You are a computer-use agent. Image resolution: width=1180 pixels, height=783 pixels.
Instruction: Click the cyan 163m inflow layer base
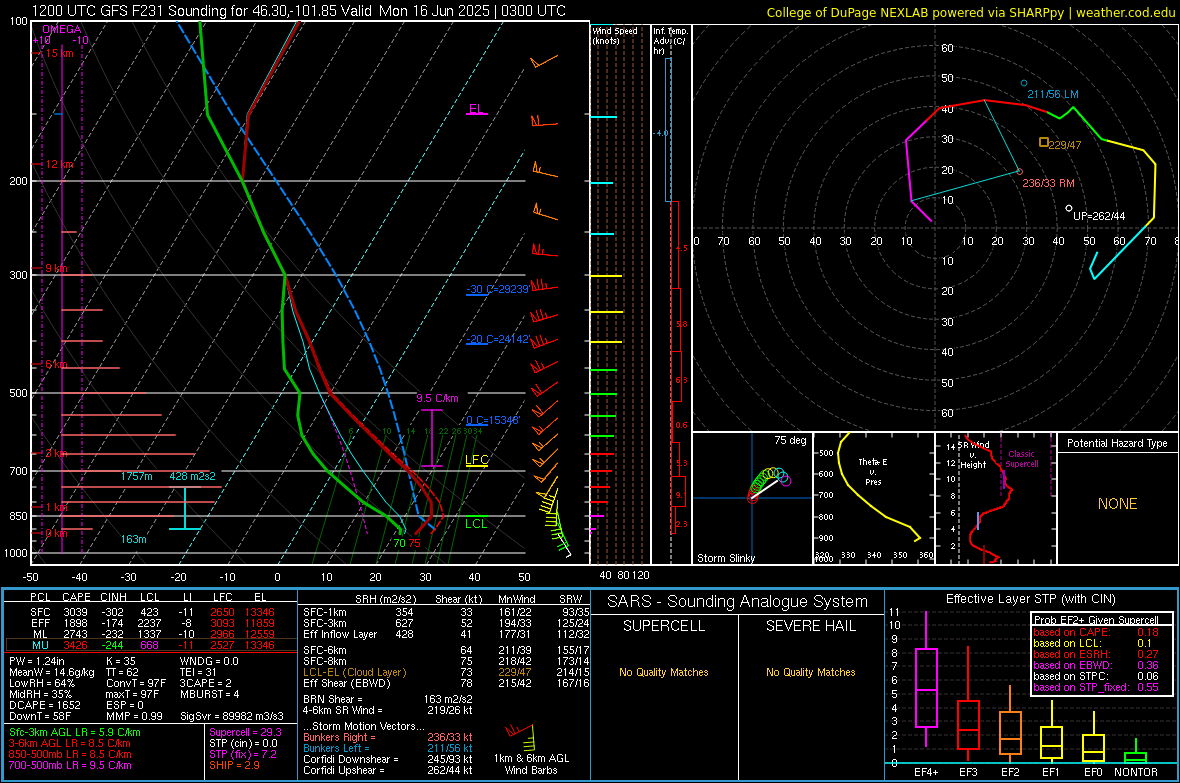coord(133,539)
